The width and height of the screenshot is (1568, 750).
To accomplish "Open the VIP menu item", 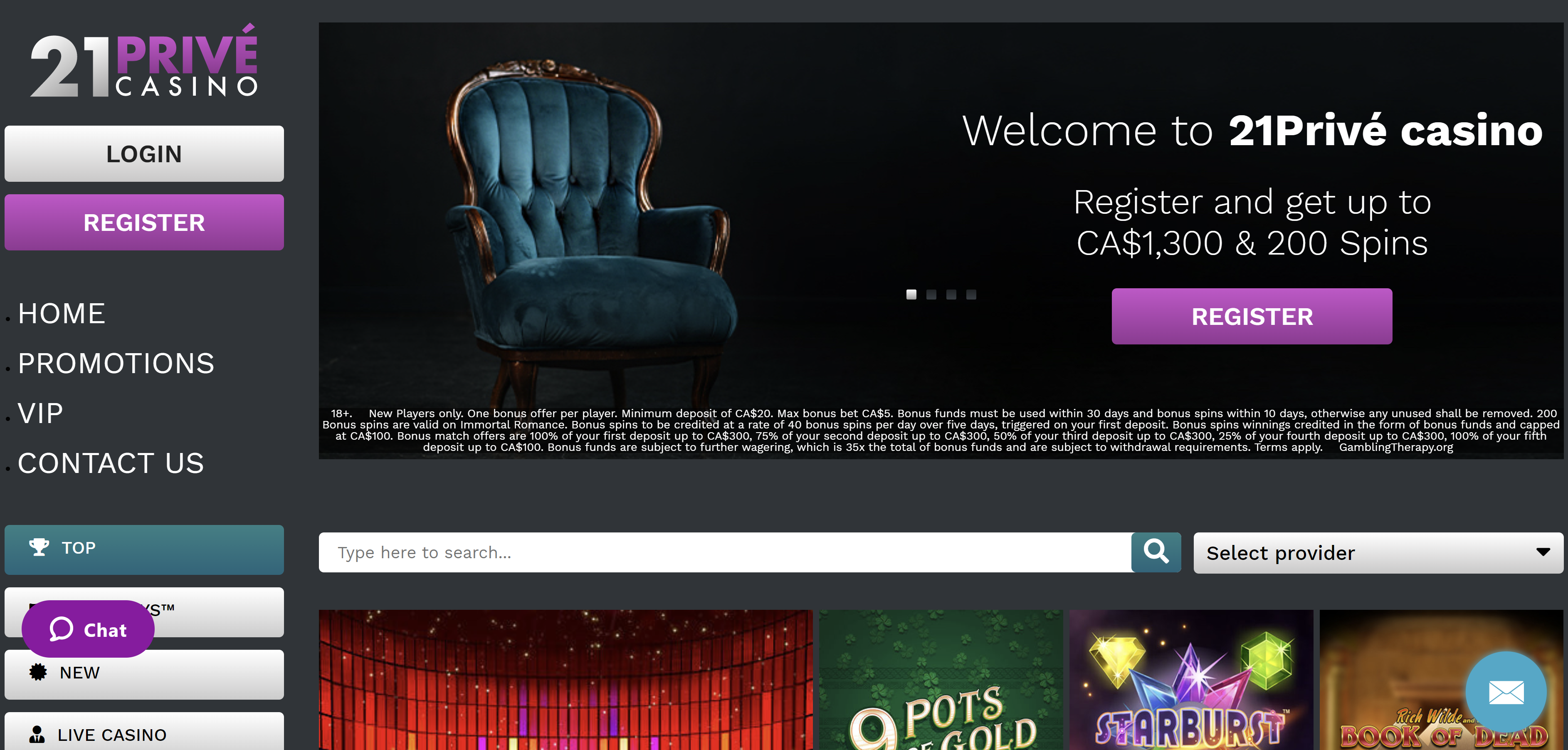I will coord(40,413).
